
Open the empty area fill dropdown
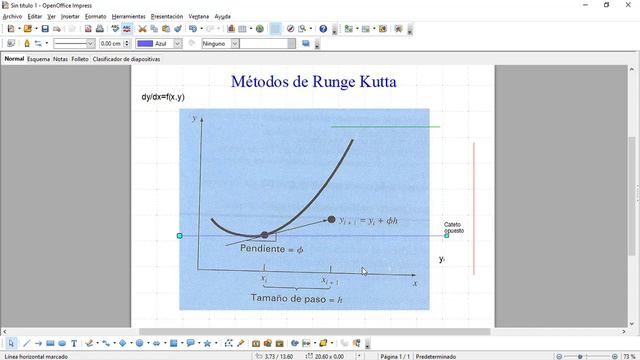291,43
